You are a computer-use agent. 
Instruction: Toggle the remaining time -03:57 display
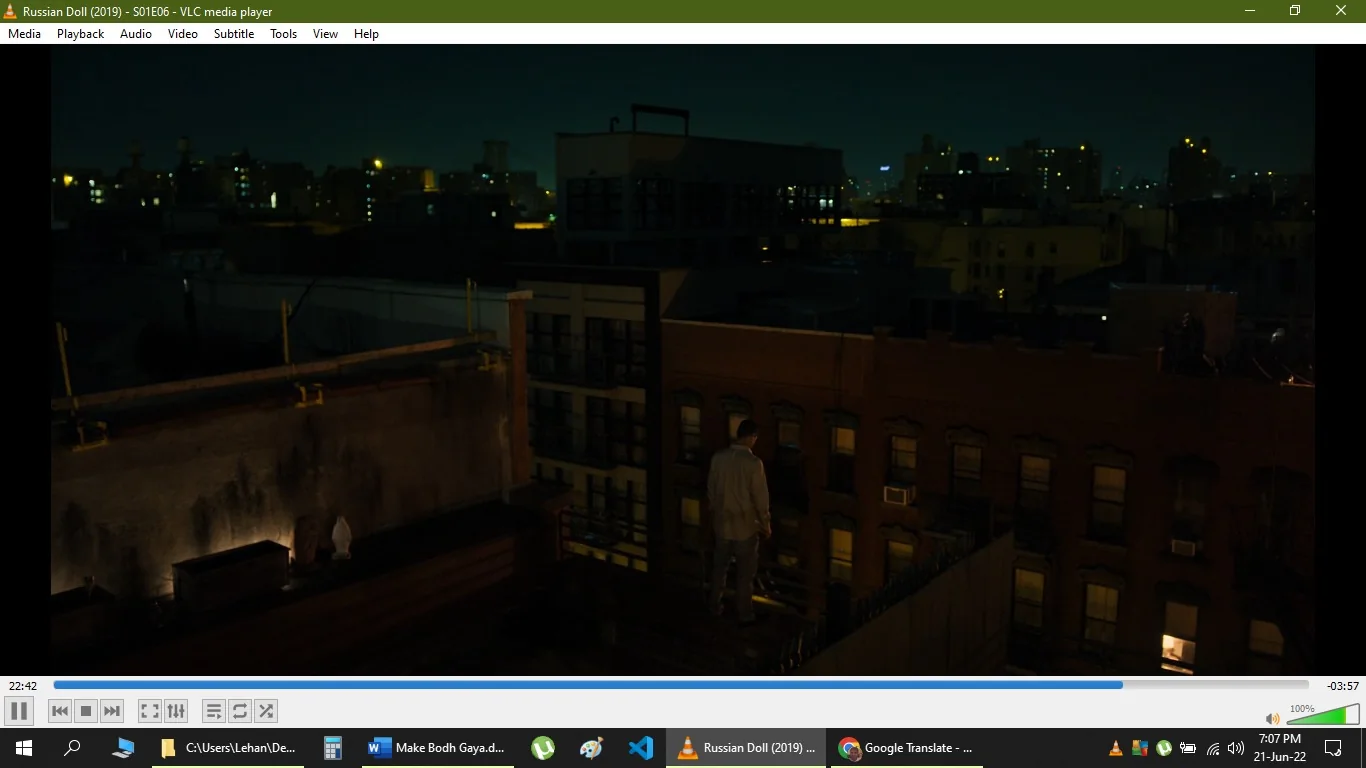coord(1343,686)
